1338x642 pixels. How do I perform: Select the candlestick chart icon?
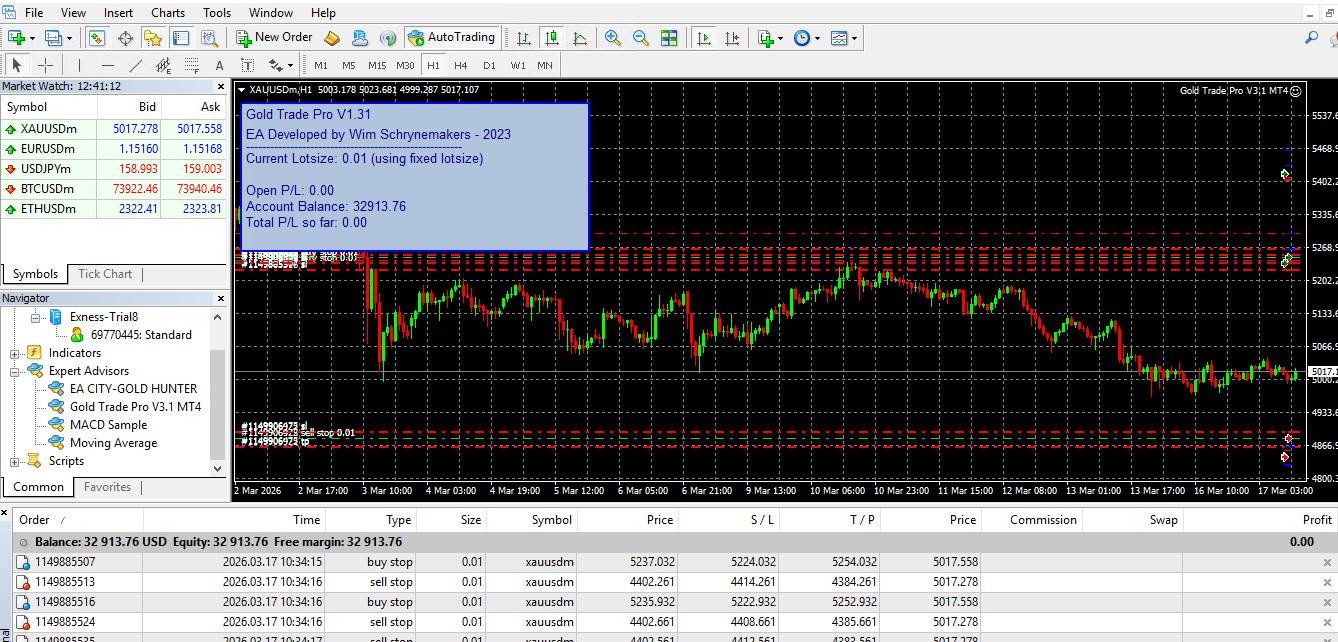(x=551, y=38)
